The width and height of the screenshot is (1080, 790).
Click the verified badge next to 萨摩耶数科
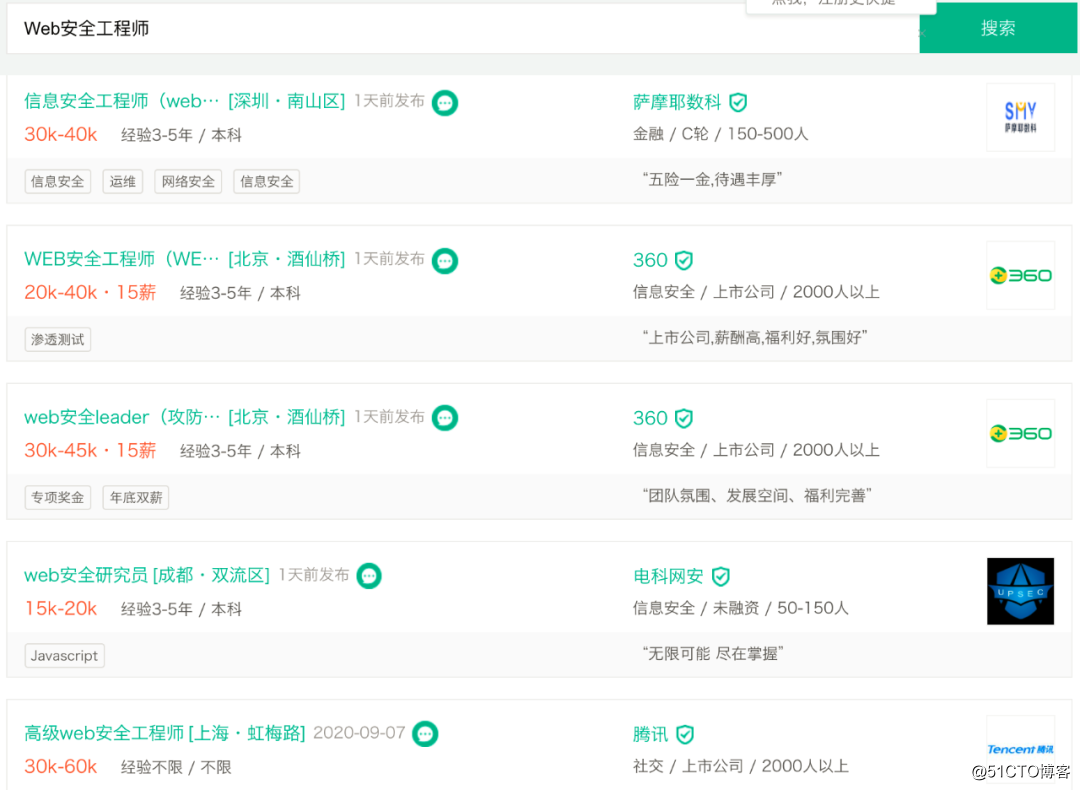pyautogui.click(x=738, y=101)
